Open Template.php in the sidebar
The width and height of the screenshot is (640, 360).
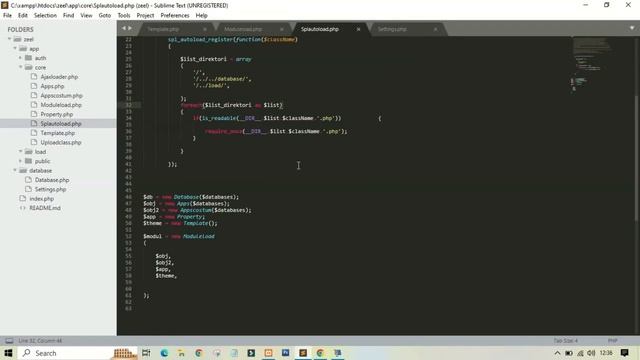pos(58,133)
